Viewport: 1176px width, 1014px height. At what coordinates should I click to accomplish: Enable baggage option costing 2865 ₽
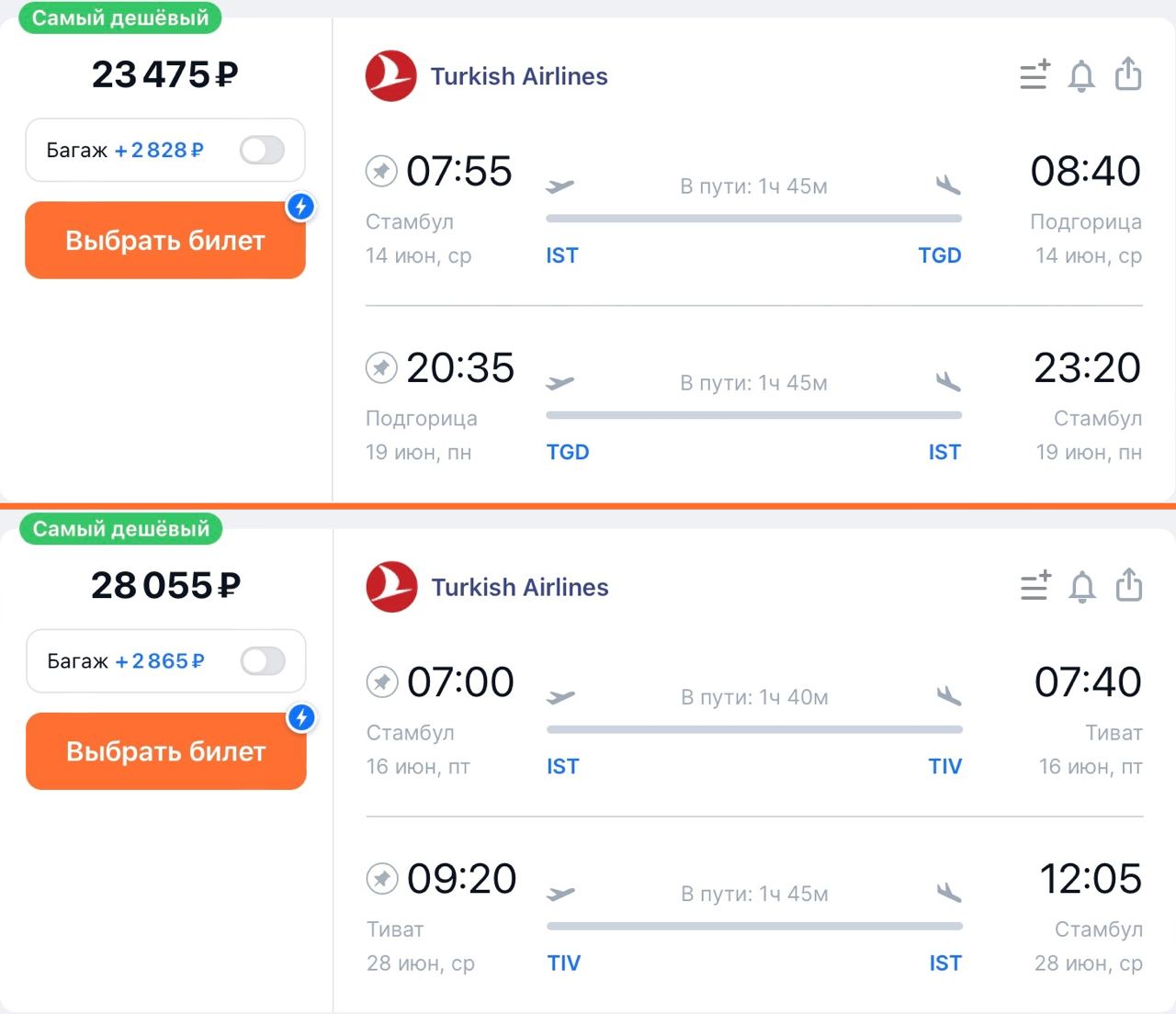263,660
